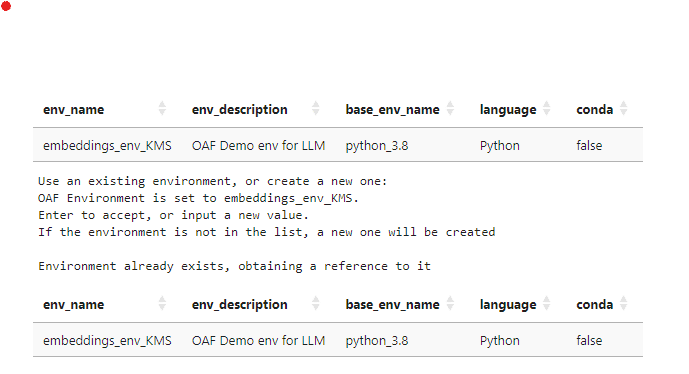Click the conda column sort arrows in the upper table

click(x=624, y=108)
